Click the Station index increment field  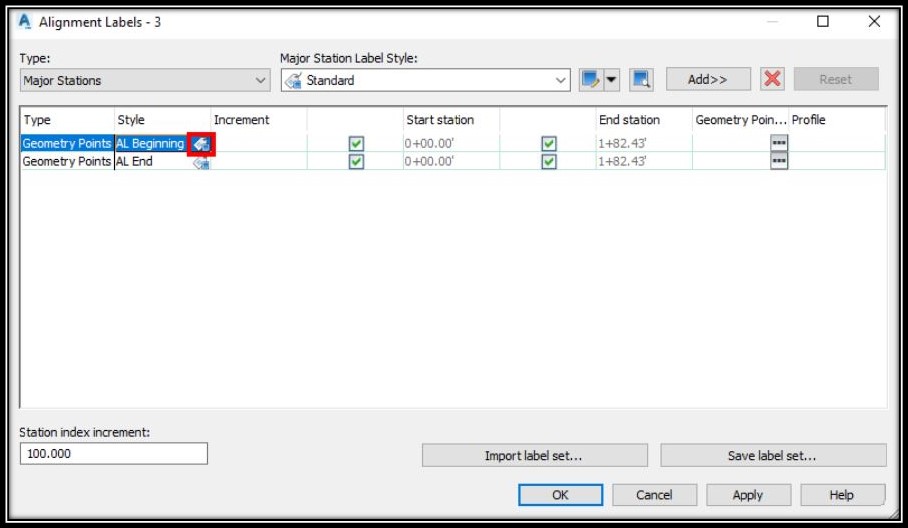click(x=114, y=453)
